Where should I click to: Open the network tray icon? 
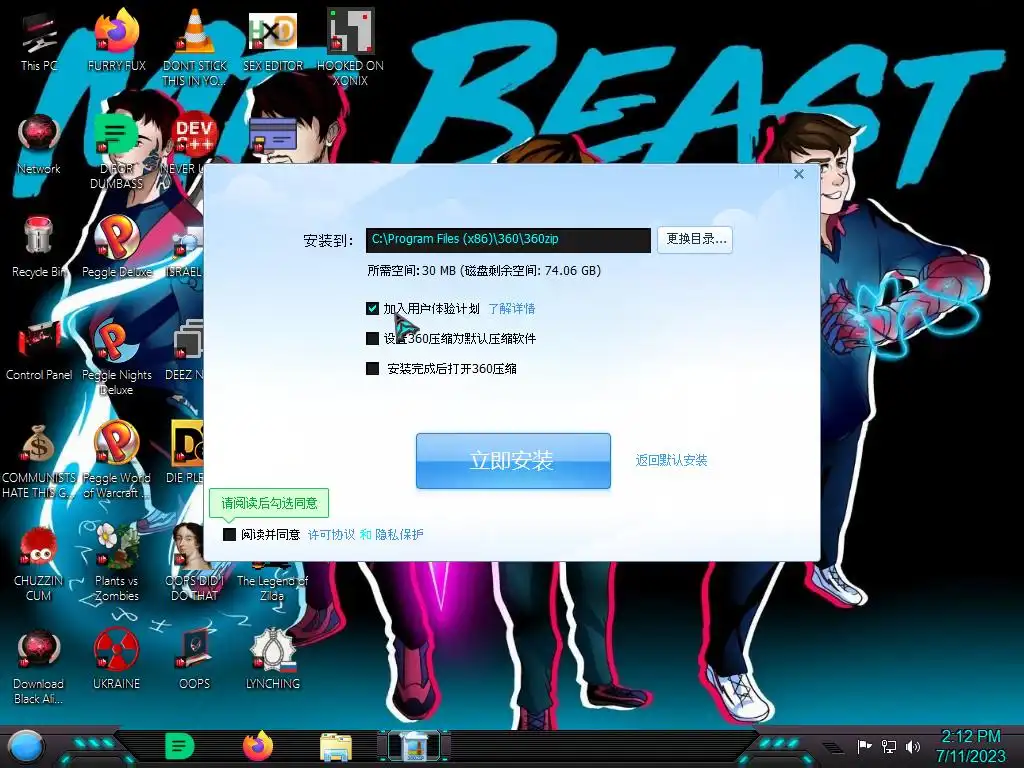[889, 746]
